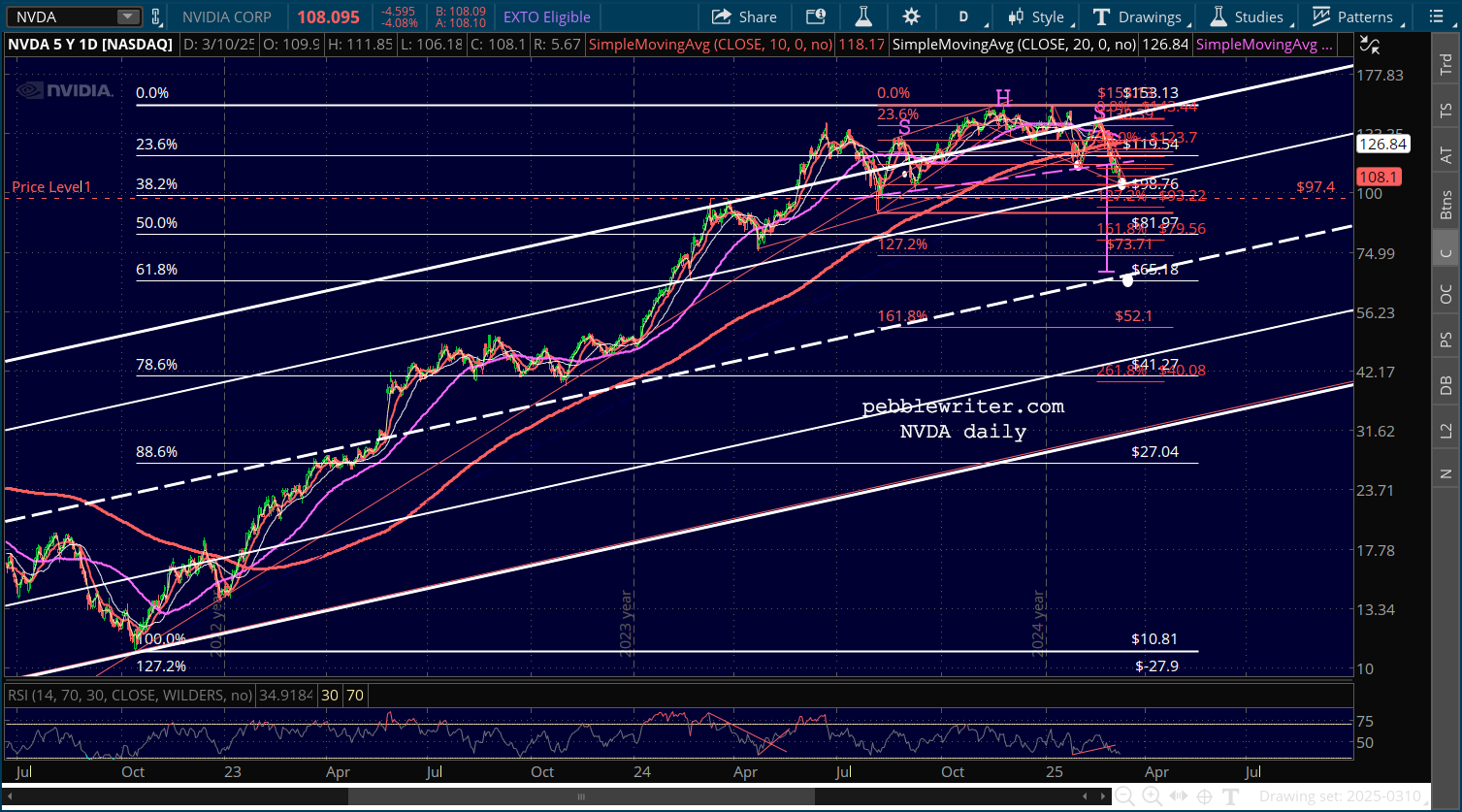This screenshot has width=1462, height=812.
Task: Select the Trd sidebar tab
Action: 1446,65
